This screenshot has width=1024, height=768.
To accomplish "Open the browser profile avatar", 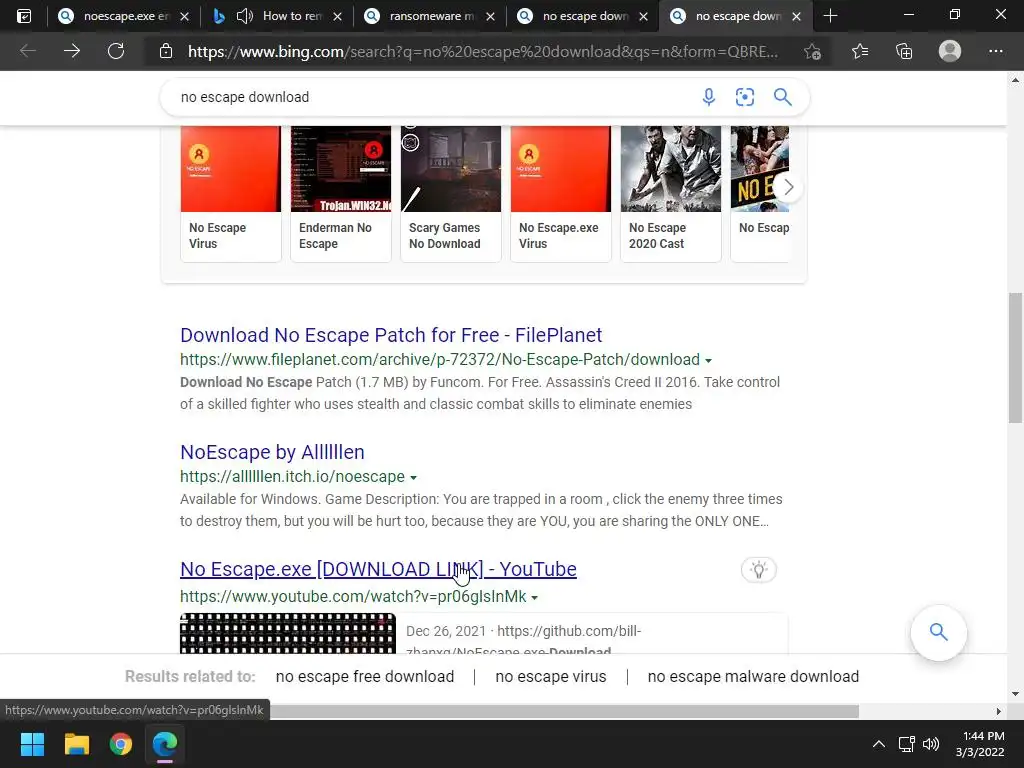I will (x=950, y=51).
